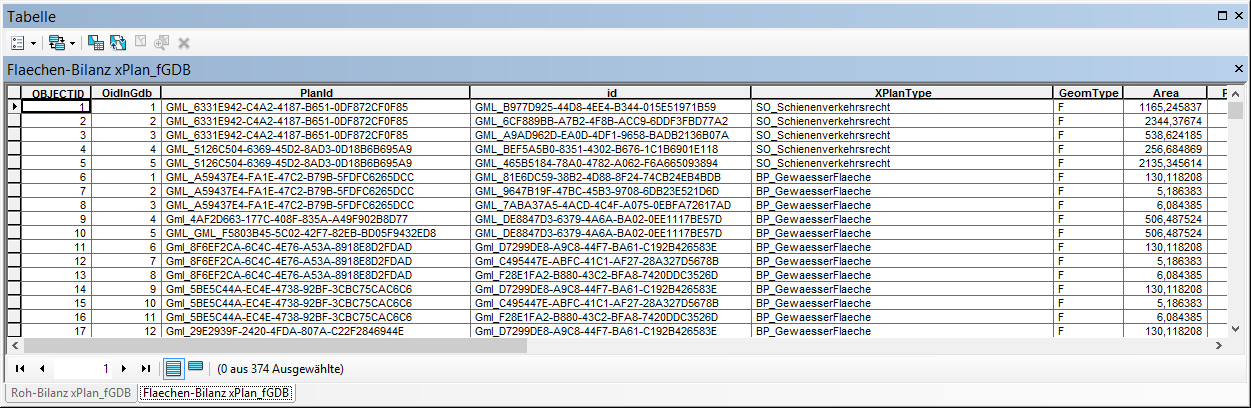The image size is (1251, 408).
Task: Click the XPlanType column header
Action: click(902, 93)
